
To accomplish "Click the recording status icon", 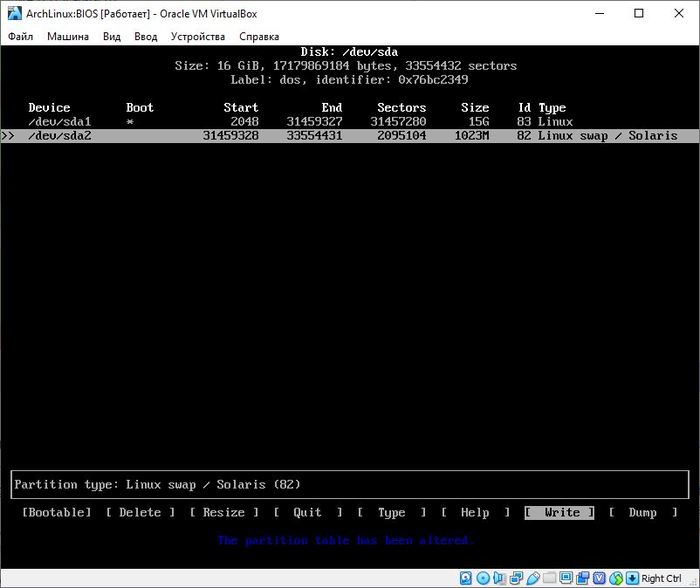I will coord(582,578).
